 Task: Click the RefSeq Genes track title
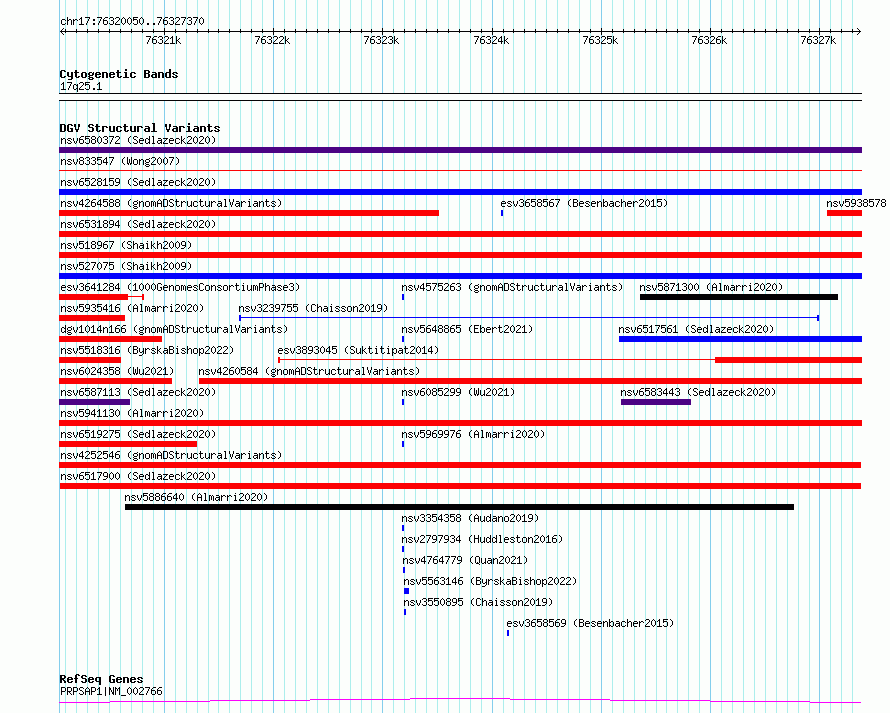point(101,679)
